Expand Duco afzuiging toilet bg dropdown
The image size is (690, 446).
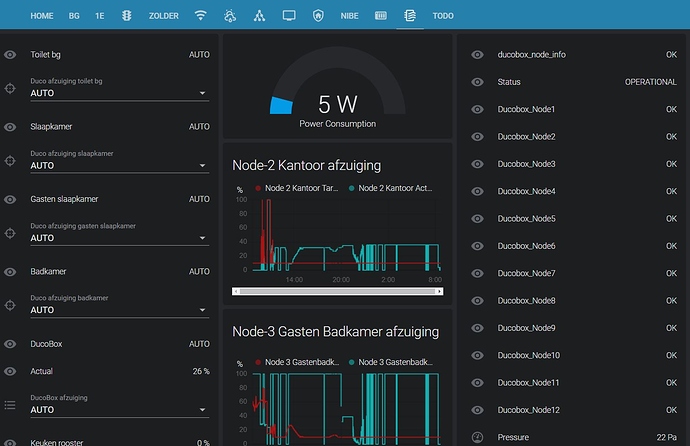[119, 93]
